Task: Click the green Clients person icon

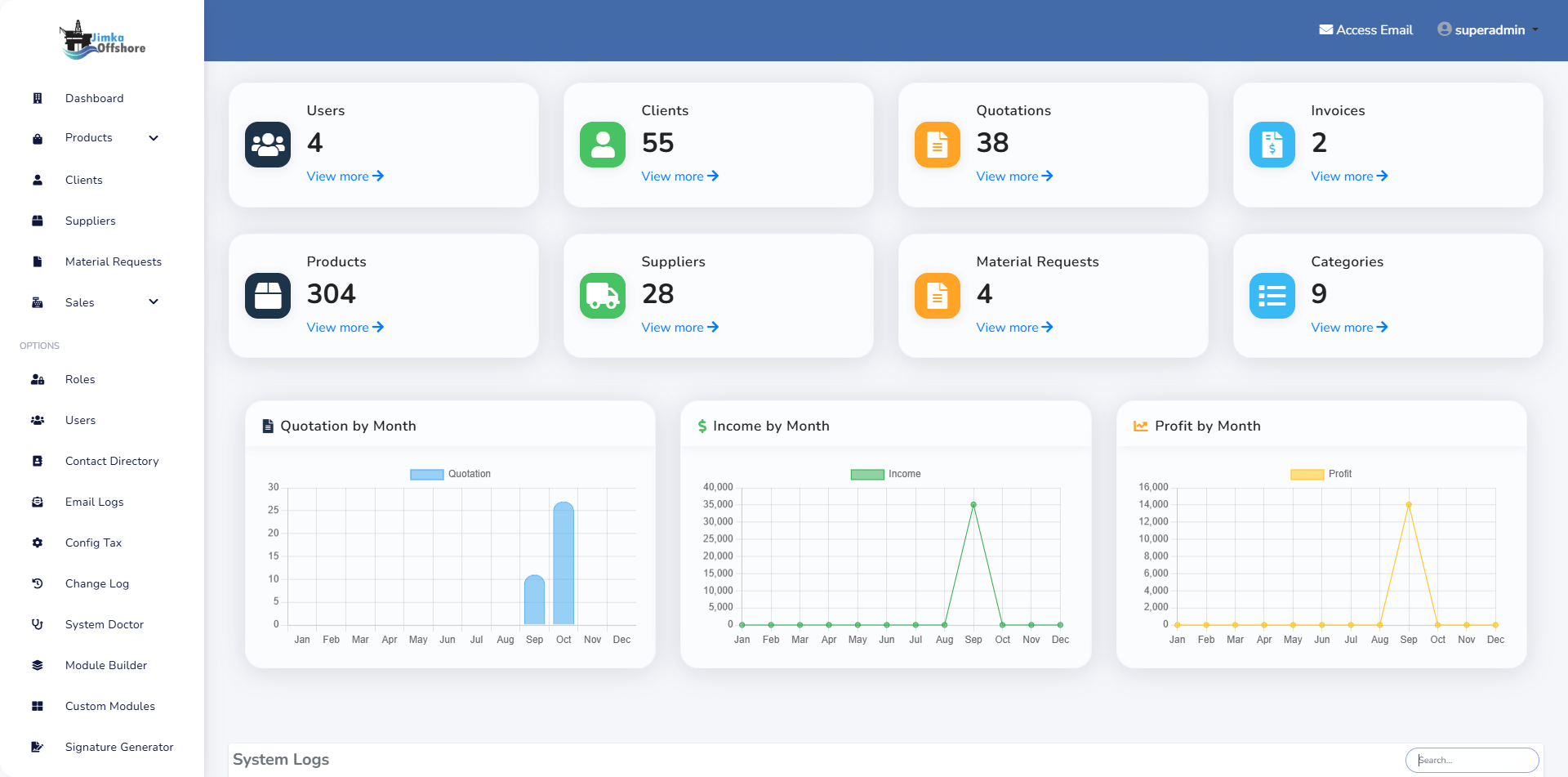Action: pos(603,145)
